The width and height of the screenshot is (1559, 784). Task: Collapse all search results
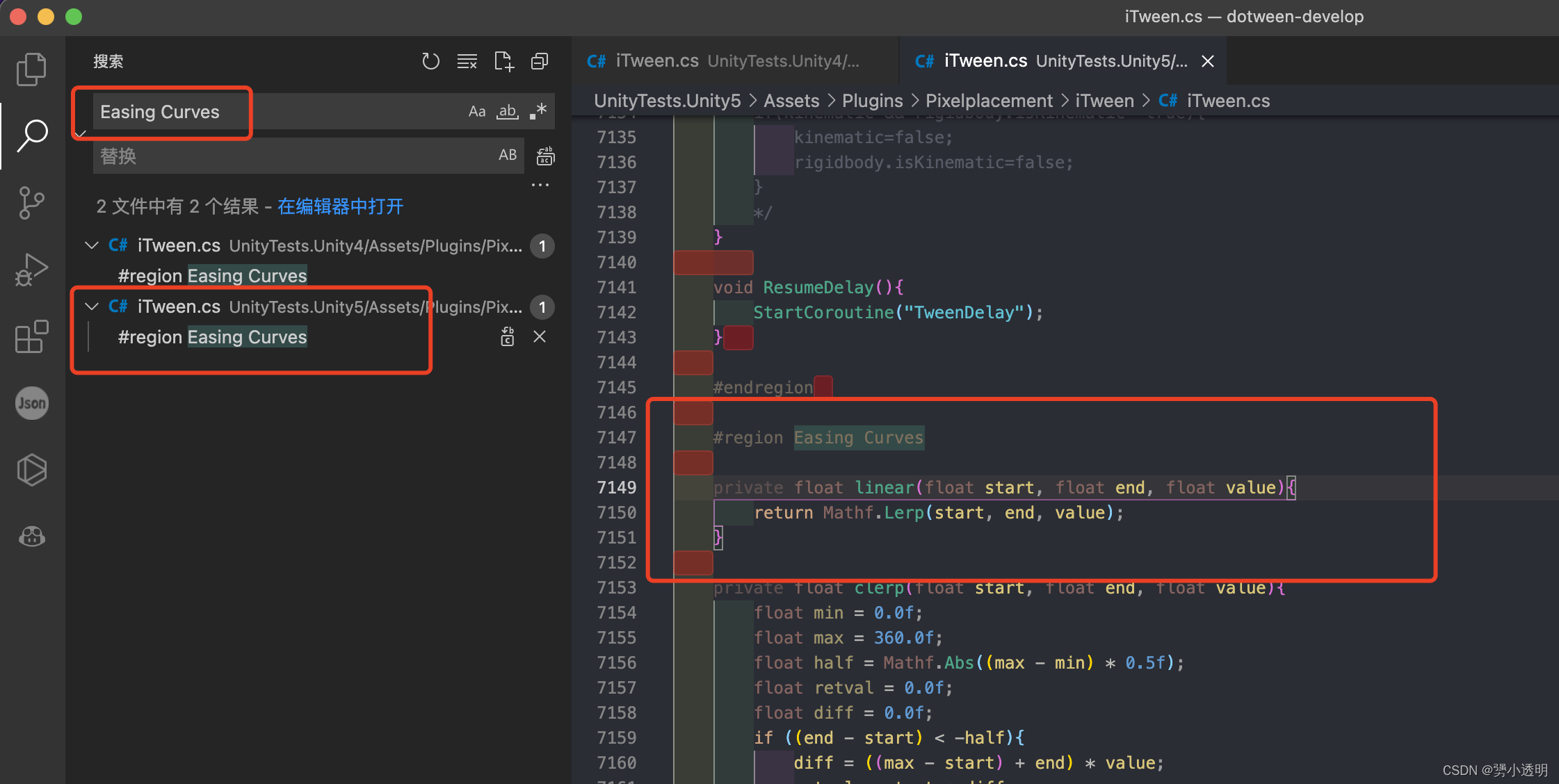(540, 61)
